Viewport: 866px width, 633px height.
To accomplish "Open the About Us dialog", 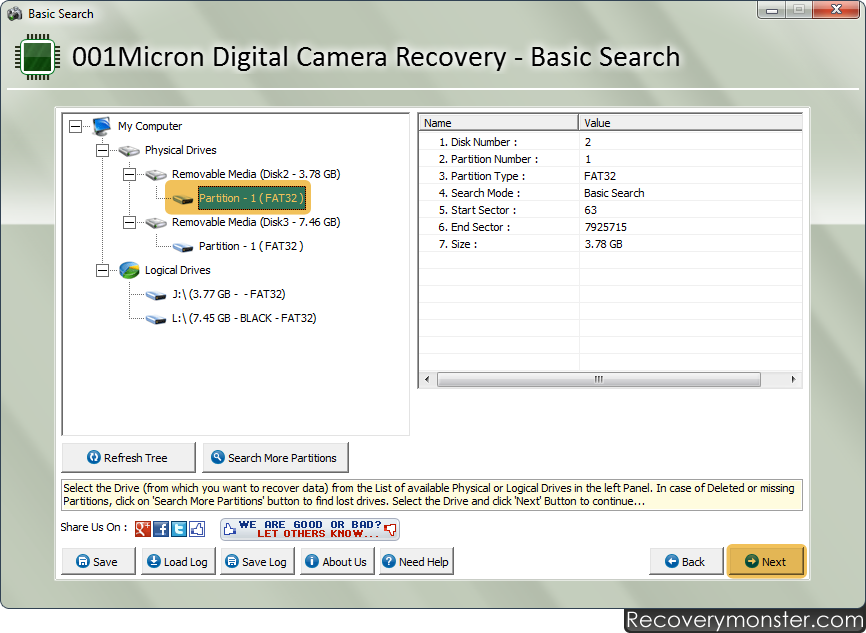I will (x=337, y=561).
